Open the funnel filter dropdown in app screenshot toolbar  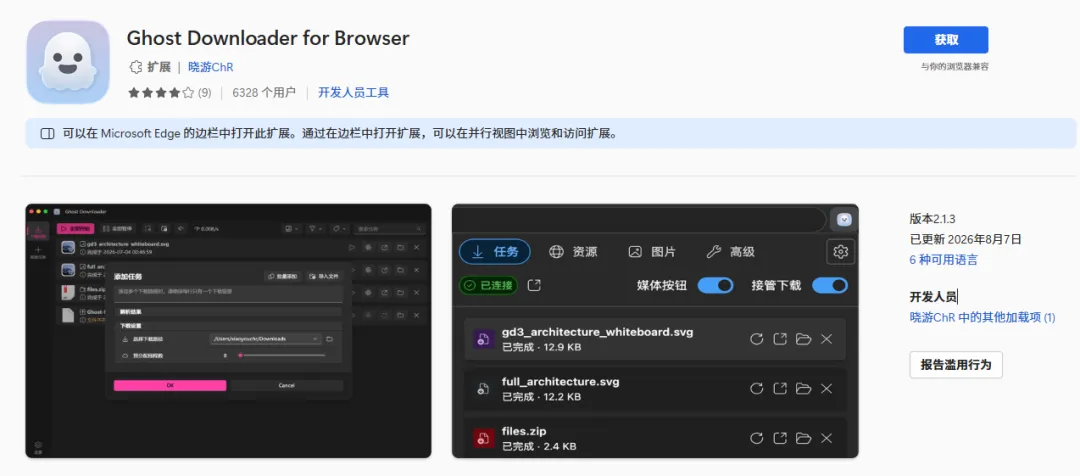[315, 228]
